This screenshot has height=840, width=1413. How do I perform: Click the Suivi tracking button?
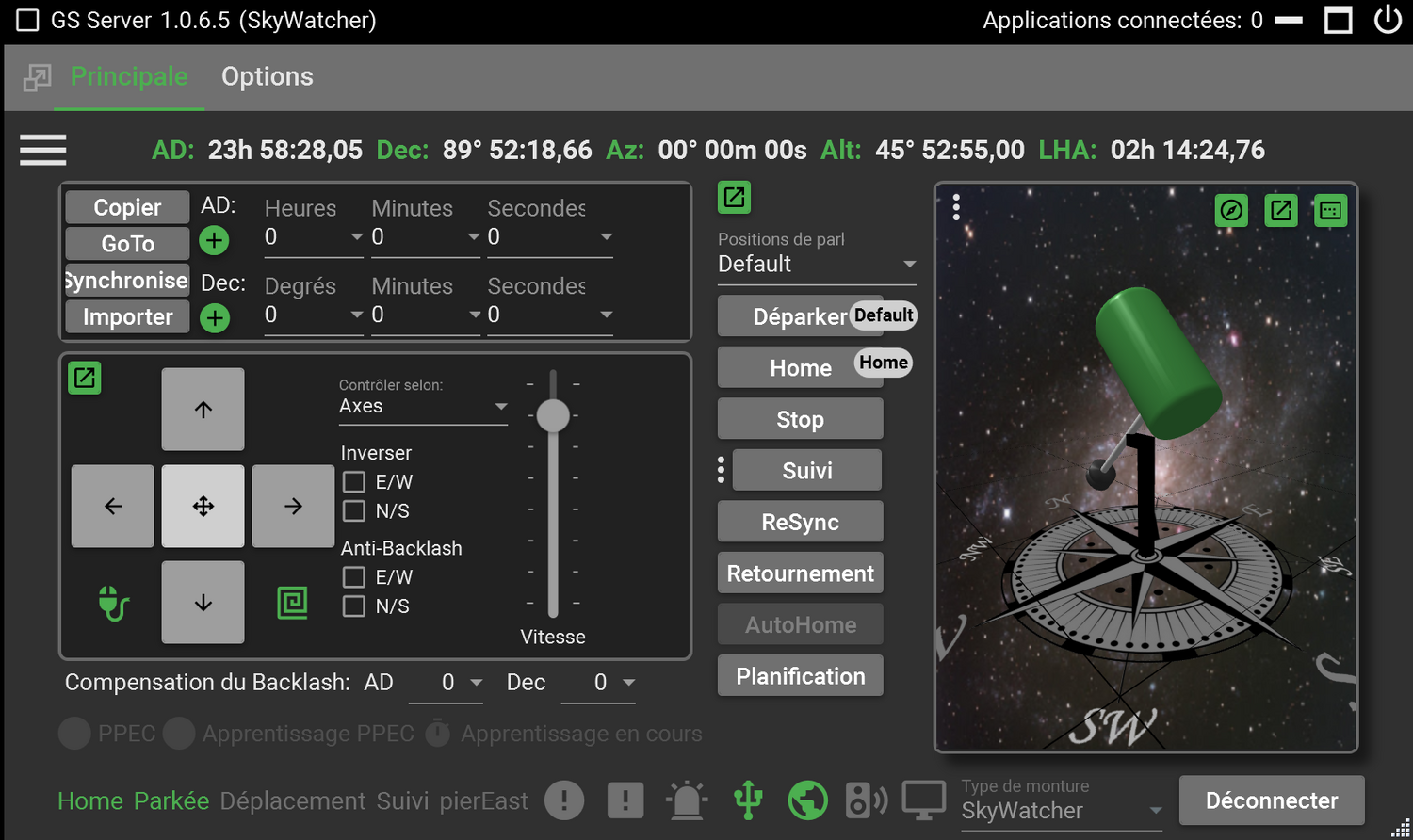[x=807, y=470]
